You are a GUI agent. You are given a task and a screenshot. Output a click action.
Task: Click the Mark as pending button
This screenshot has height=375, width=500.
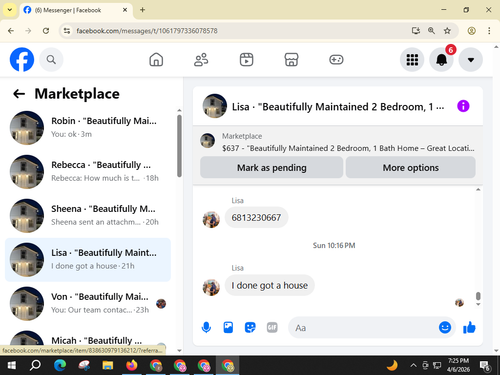click(271, 168)
